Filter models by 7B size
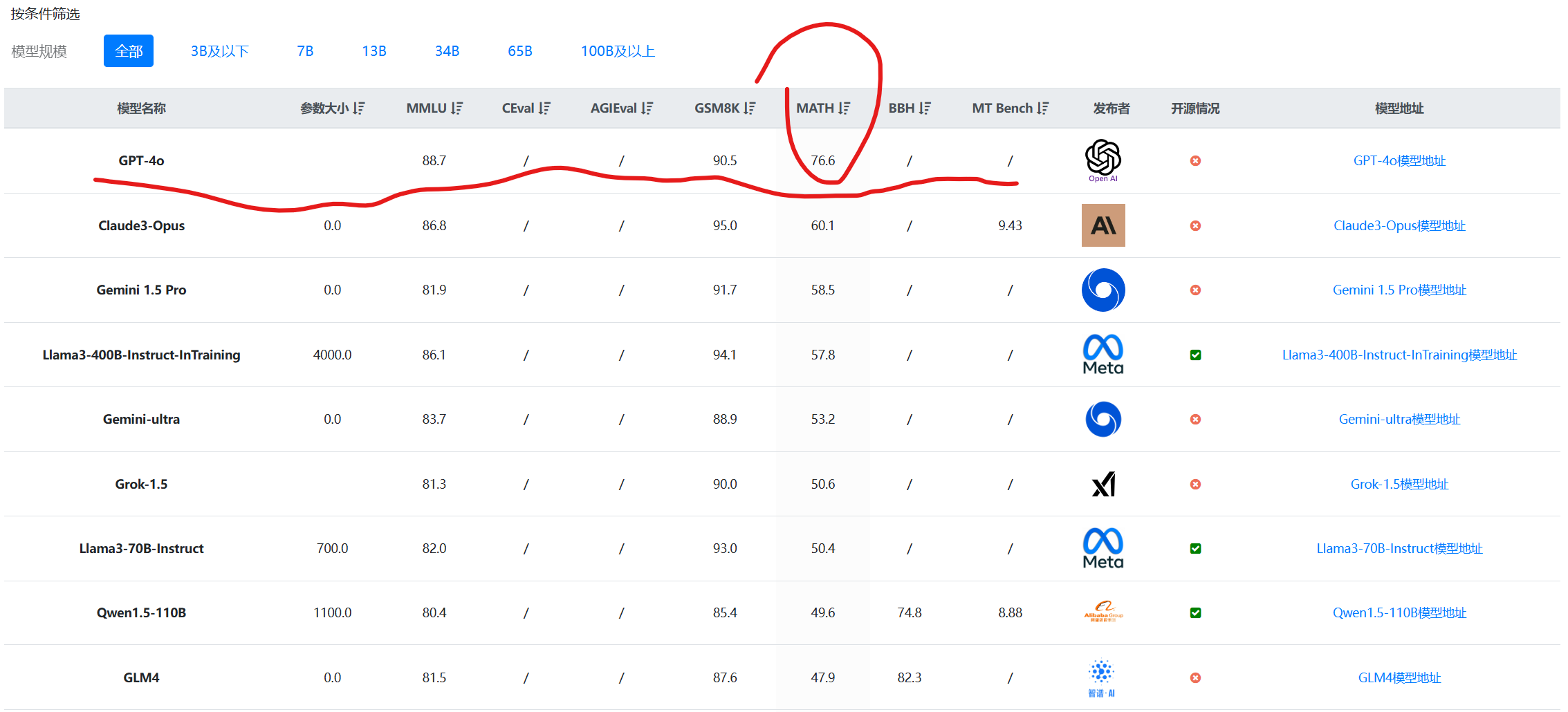This screenshot has height=712, width=1568. pos(305,51)
